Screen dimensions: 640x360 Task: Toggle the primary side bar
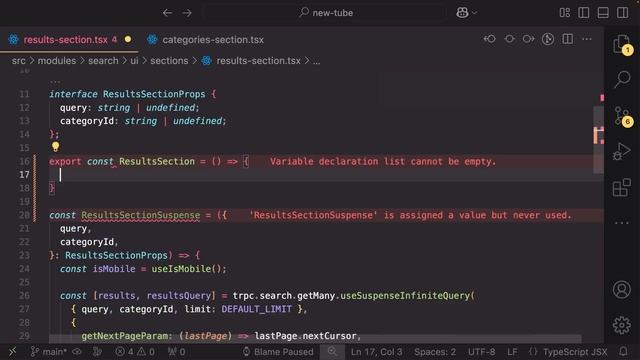pyautogui.click(x=584, y=13)
